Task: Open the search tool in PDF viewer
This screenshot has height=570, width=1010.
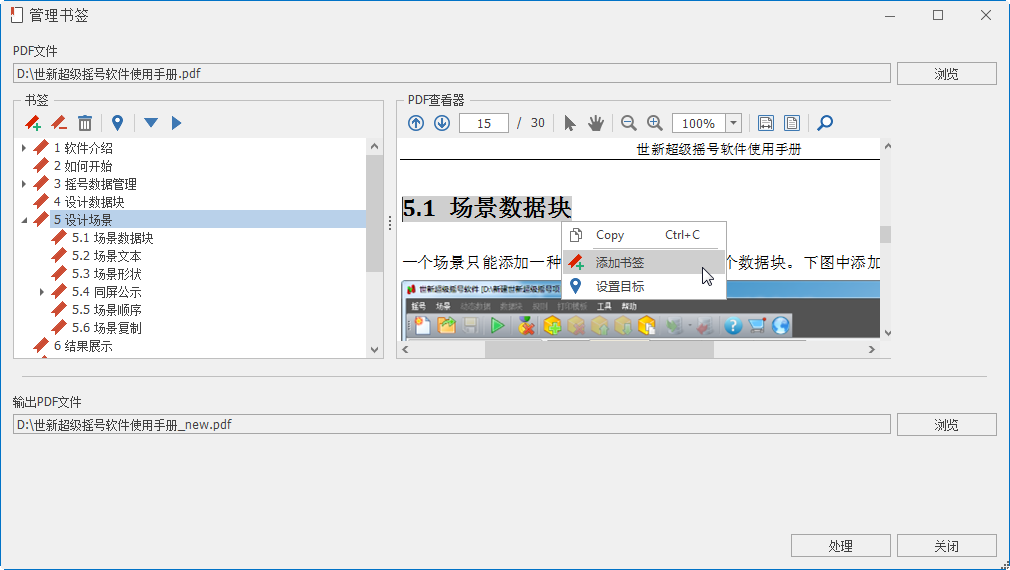Action: [825, 123]
